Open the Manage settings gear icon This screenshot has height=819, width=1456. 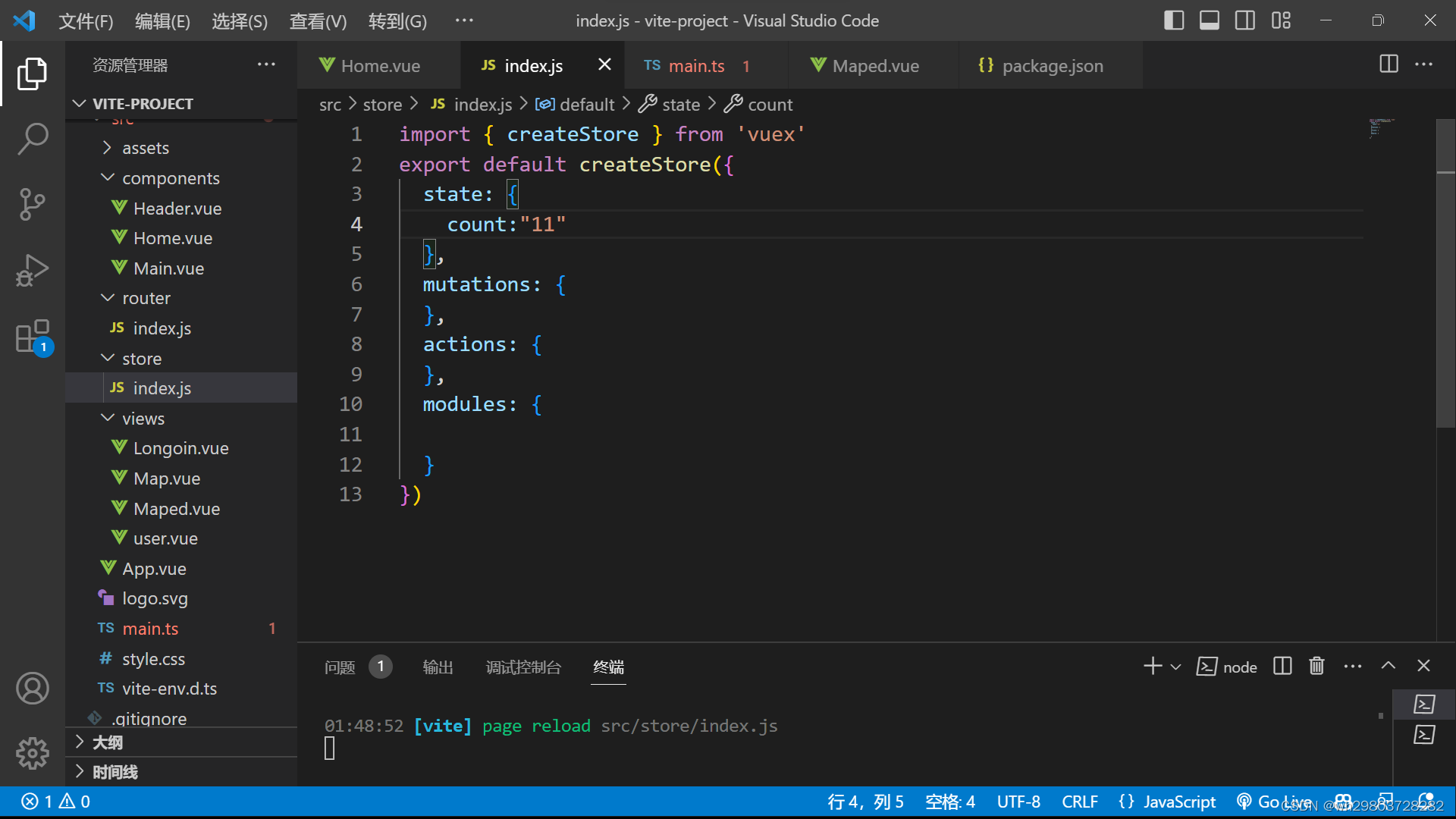point(32,753)
